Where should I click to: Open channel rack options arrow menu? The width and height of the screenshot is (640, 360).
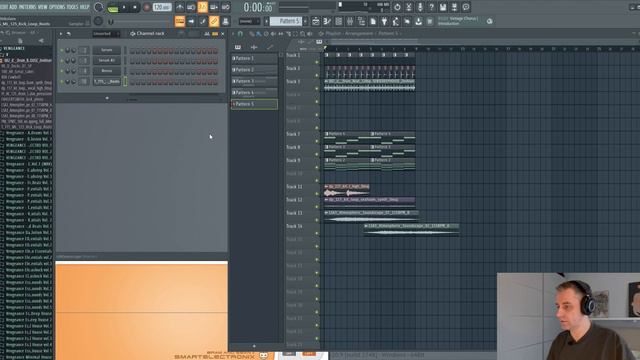pos(61,34)
